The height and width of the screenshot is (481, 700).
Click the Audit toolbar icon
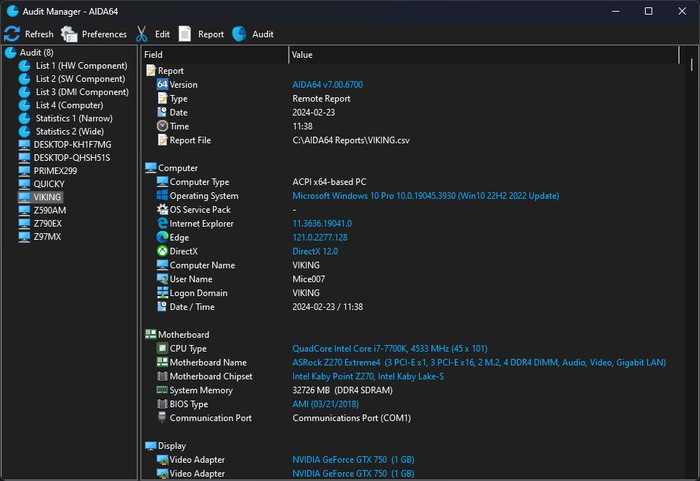pyautogui.click(x=239, y=34)
